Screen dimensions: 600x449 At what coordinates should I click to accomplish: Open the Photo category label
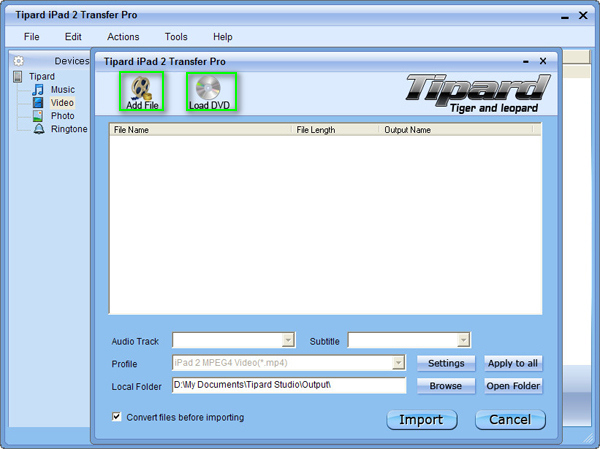point(63,116)
